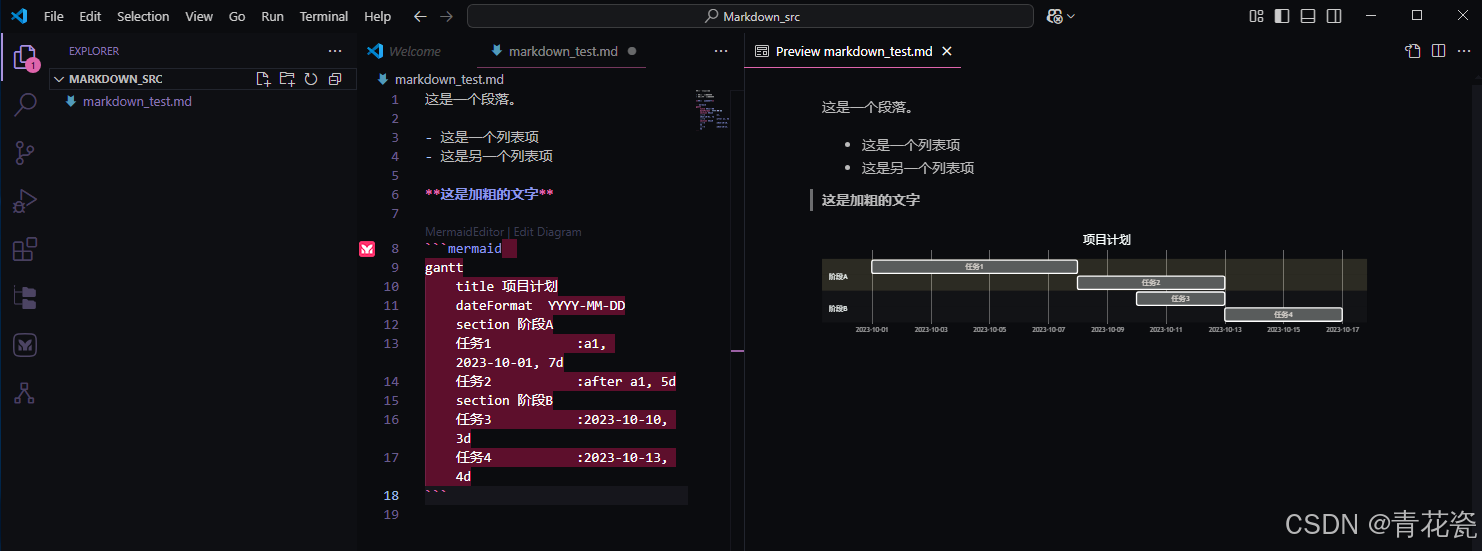This screenshot has width=1482, height=551.
Task: Toggle the bottom Panel visibility
Action: tap(1308, 16)
